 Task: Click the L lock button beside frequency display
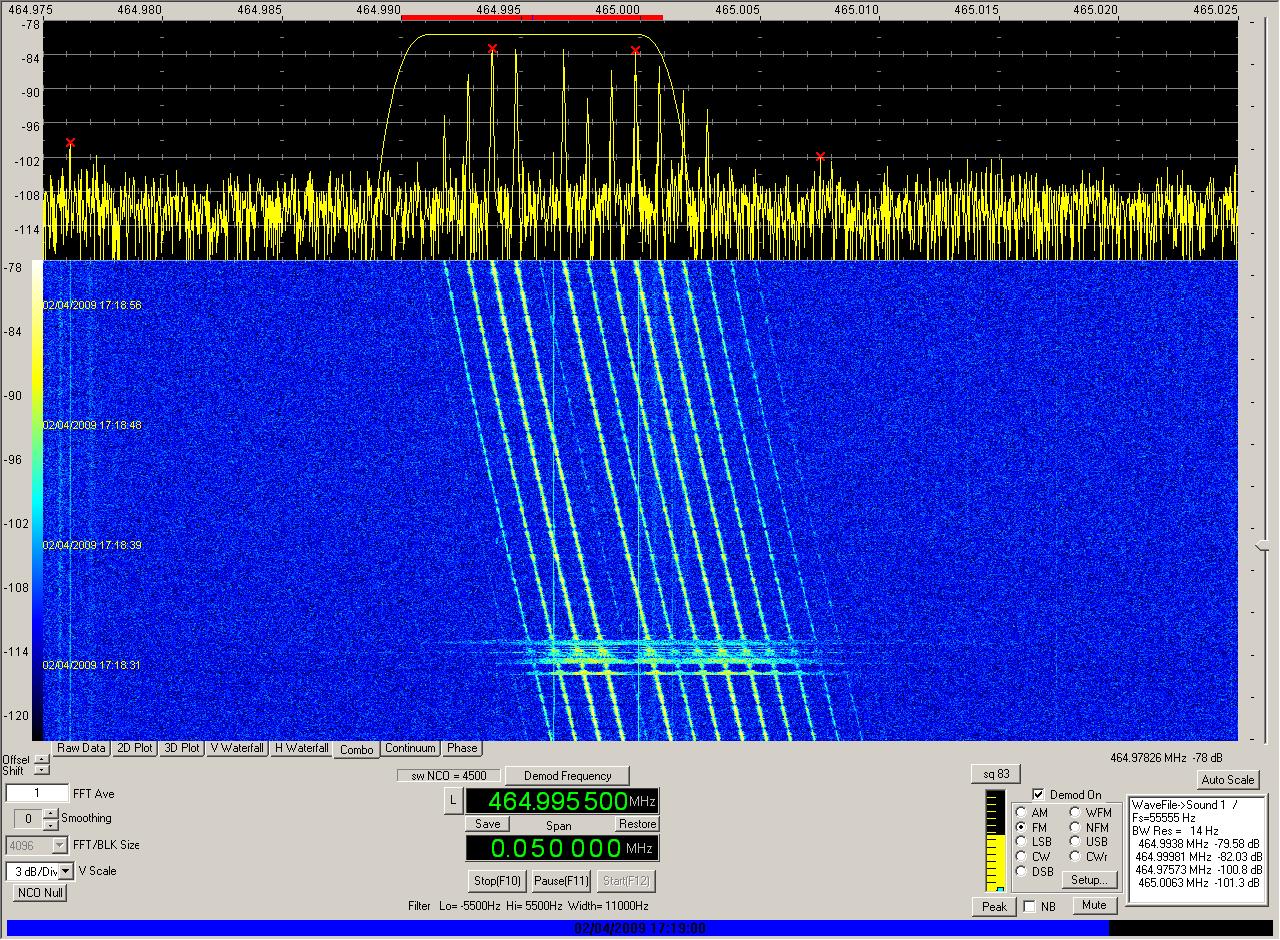(453, 801)
